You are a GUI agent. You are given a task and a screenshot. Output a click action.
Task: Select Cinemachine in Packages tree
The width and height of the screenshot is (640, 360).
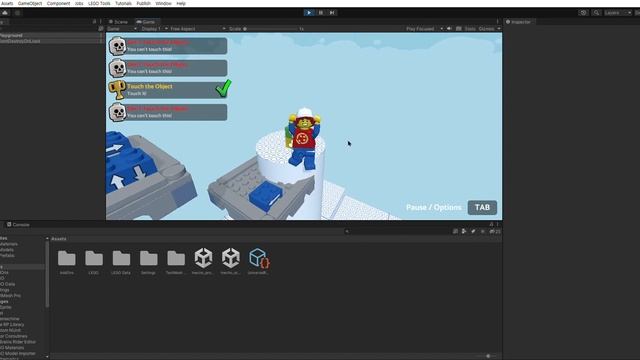pyautogui.click(x=10, y=319)
